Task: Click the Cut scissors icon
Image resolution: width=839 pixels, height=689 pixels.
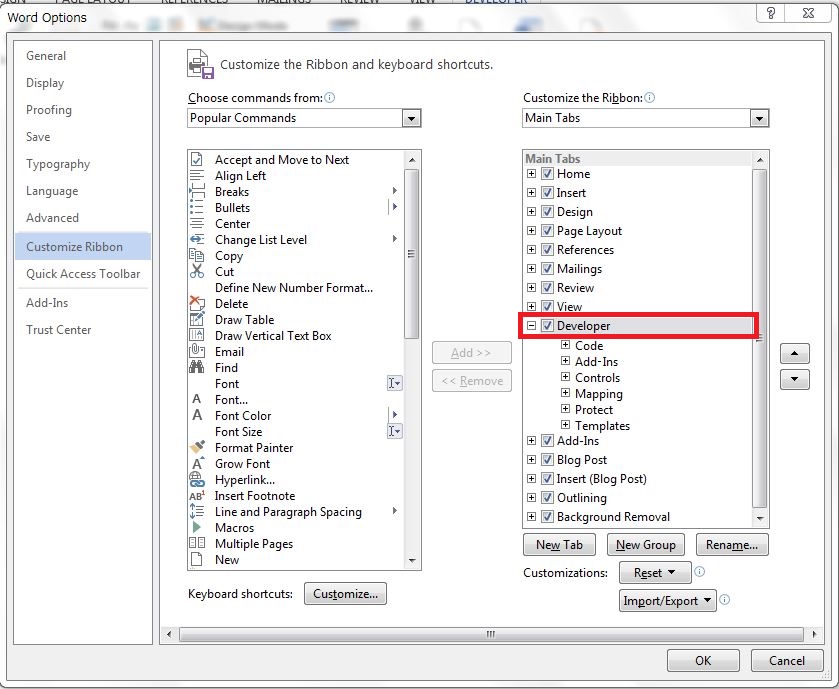Action: pos(196,271)
